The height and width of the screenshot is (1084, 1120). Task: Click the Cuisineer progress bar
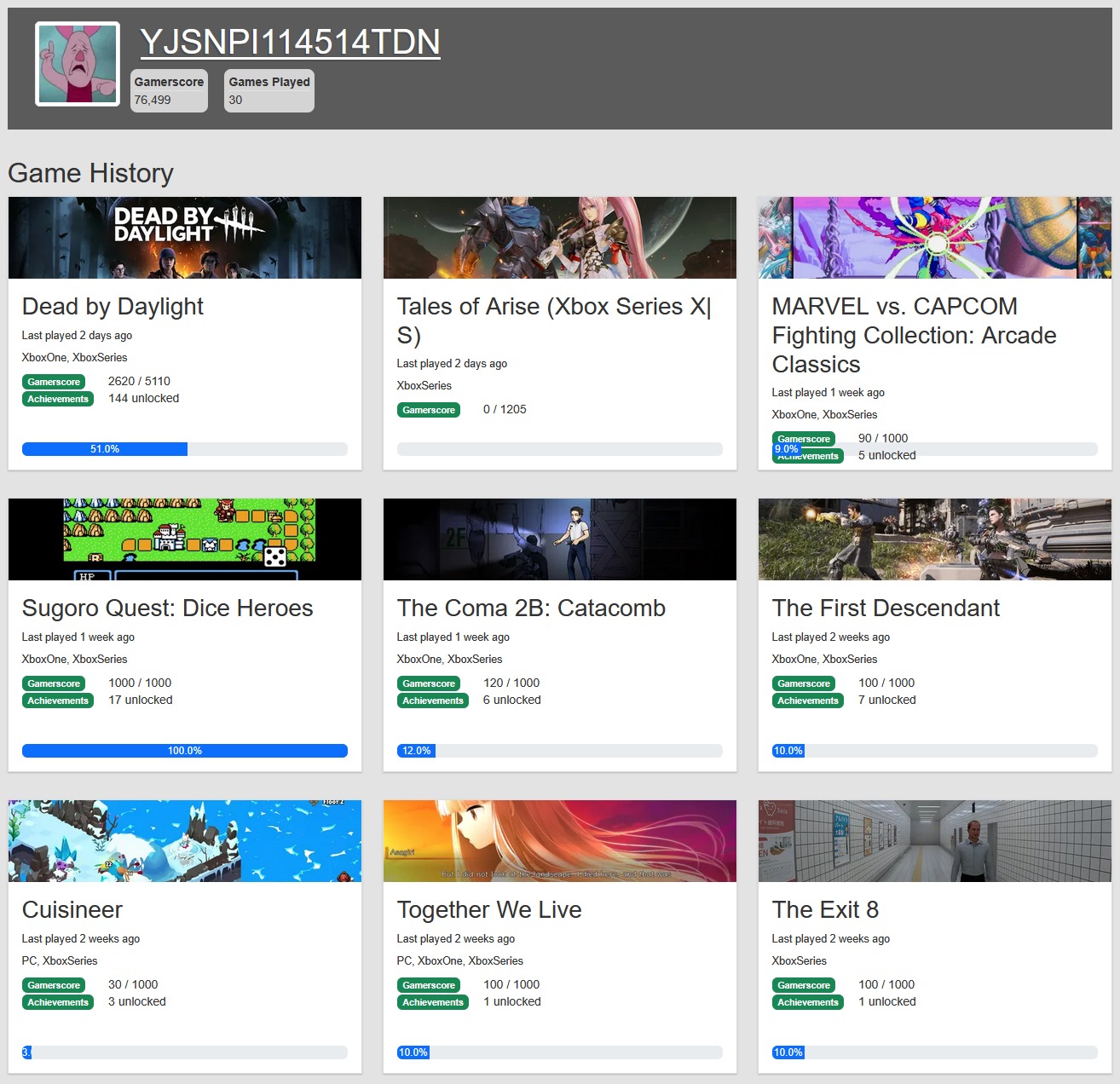185,1052
